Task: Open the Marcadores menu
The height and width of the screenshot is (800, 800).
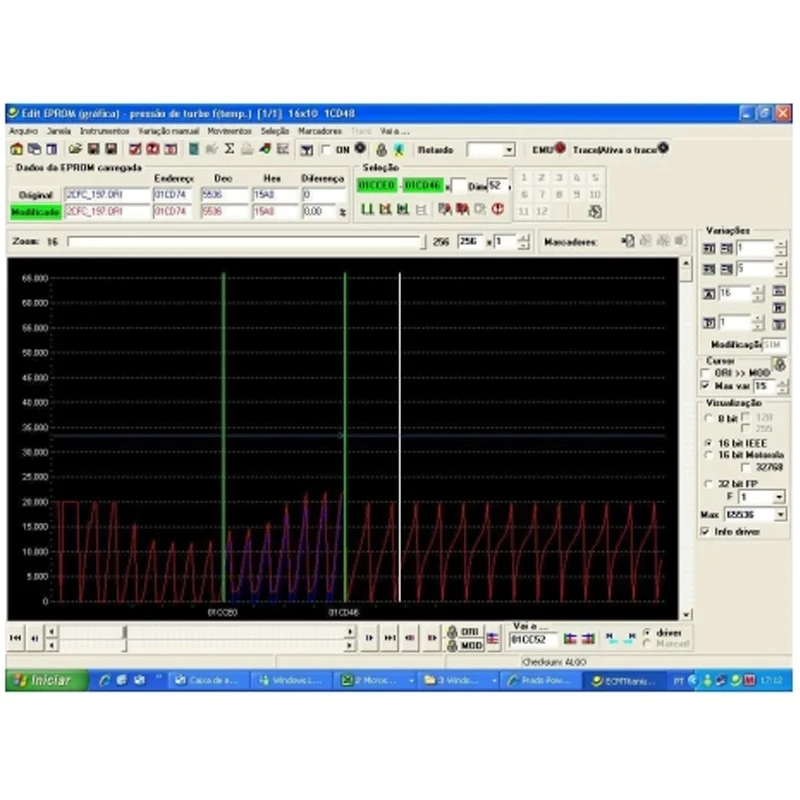Action: (320, 131)
